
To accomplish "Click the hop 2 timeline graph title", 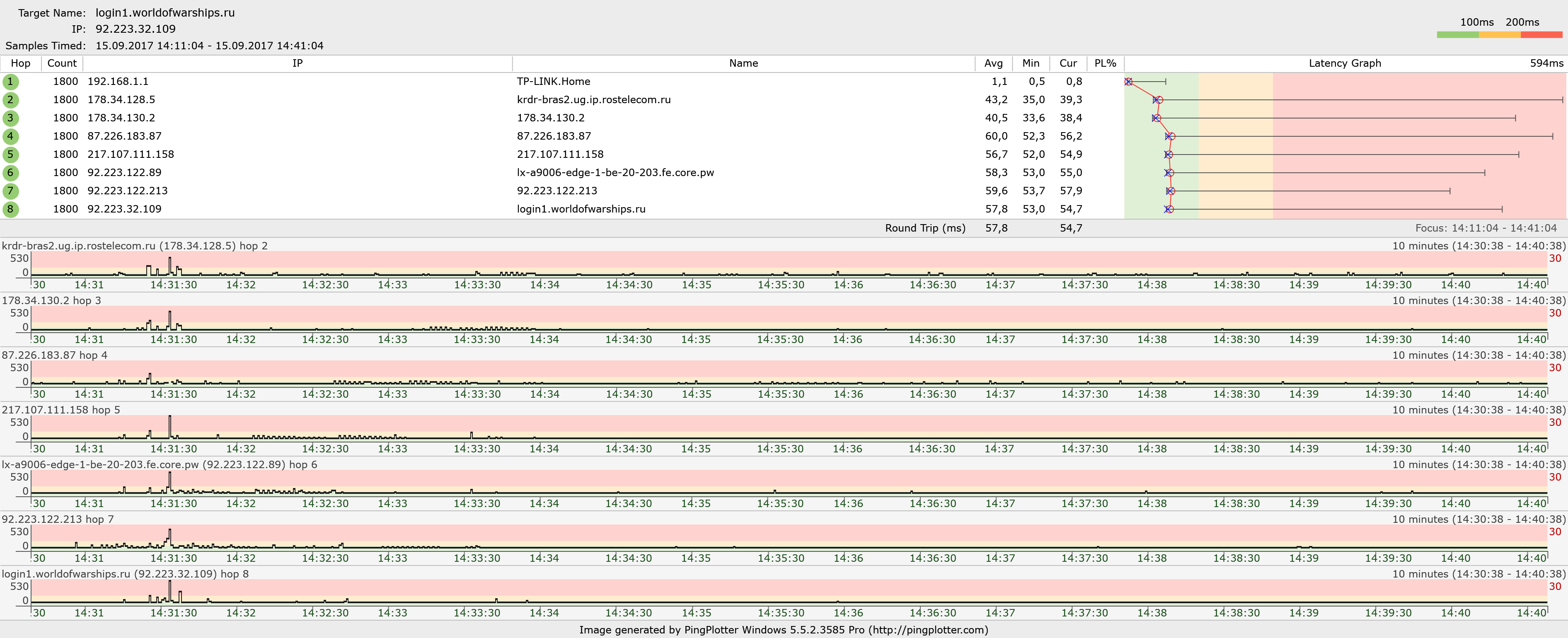I will 135,246.
